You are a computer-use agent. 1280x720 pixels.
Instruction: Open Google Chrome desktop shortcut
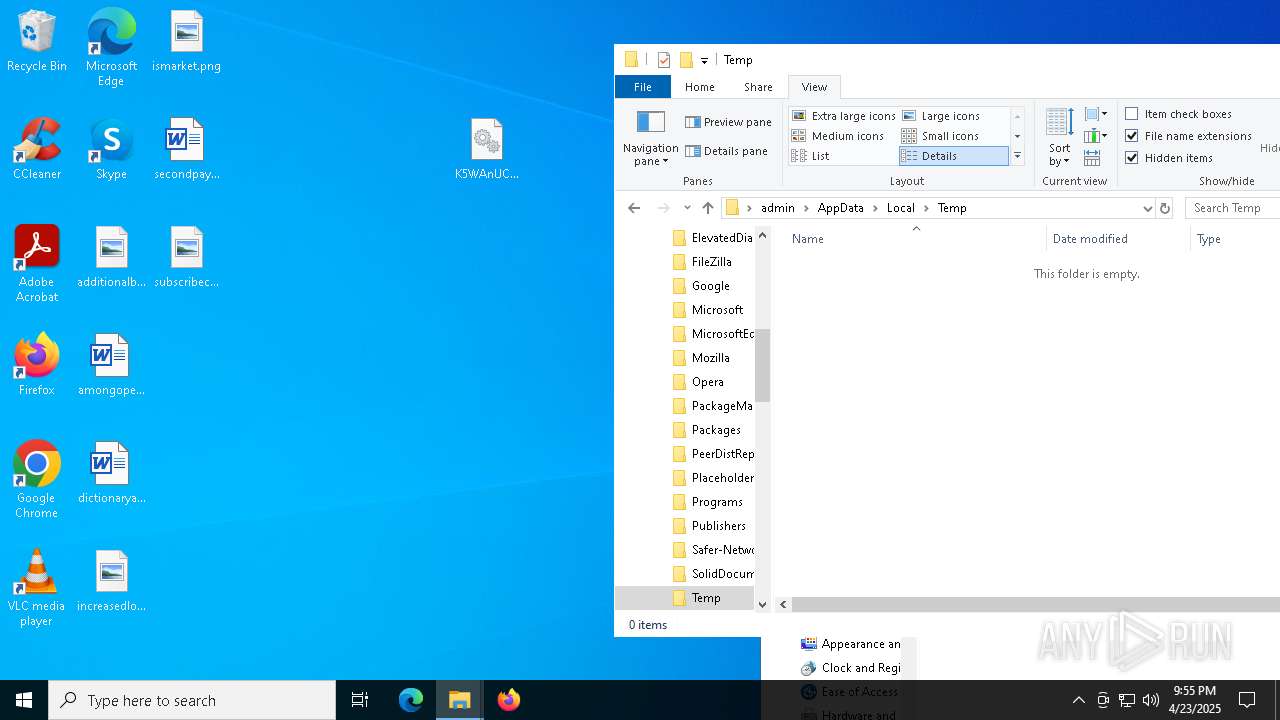pos(37,480)
